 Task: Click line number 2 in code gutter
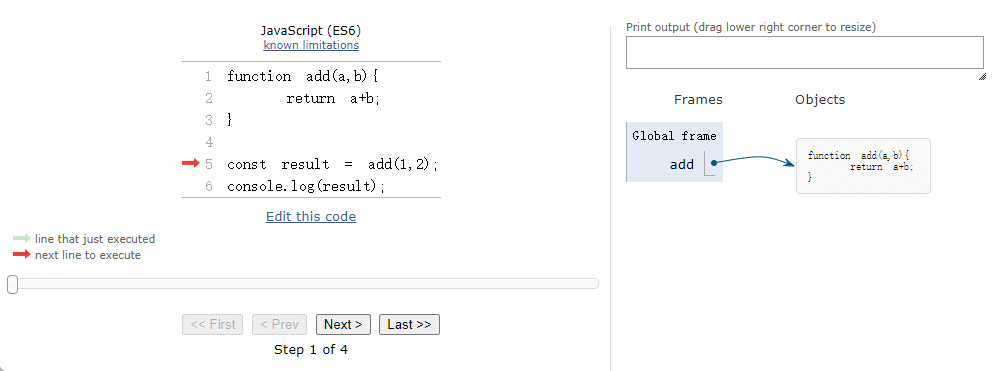[x=209, y=98]
